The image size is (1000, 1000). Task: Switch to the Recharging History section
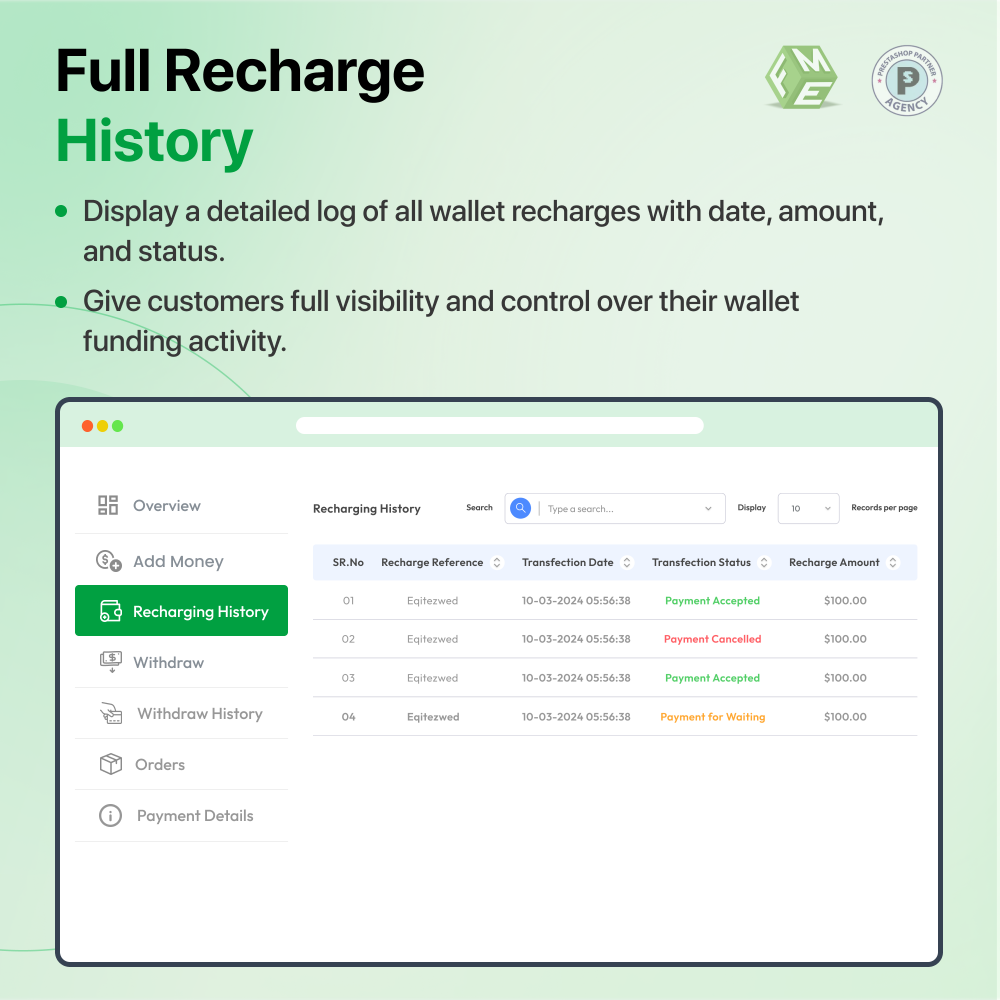click(181, 611)
